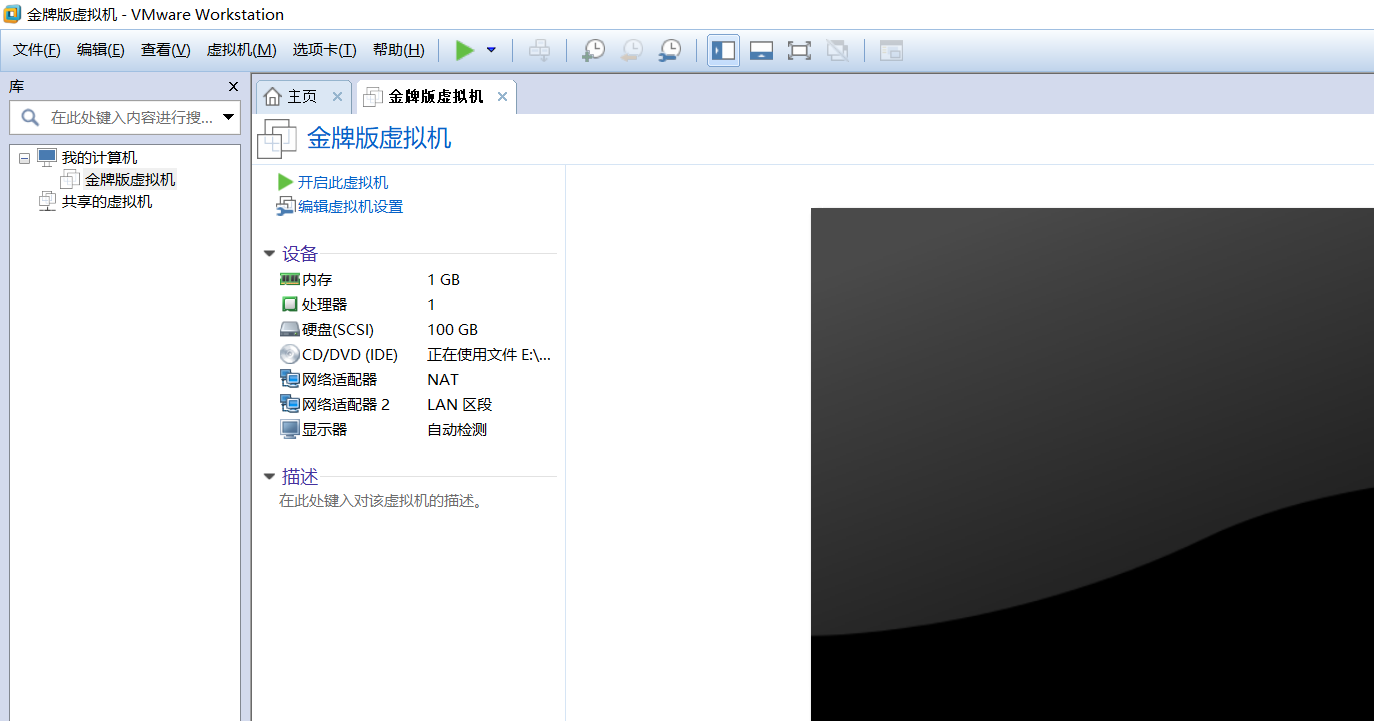Viewport: 1374px width, 721px height.
Task: Collapse the 我的计算机 tree node
Action: click(24, 158)
